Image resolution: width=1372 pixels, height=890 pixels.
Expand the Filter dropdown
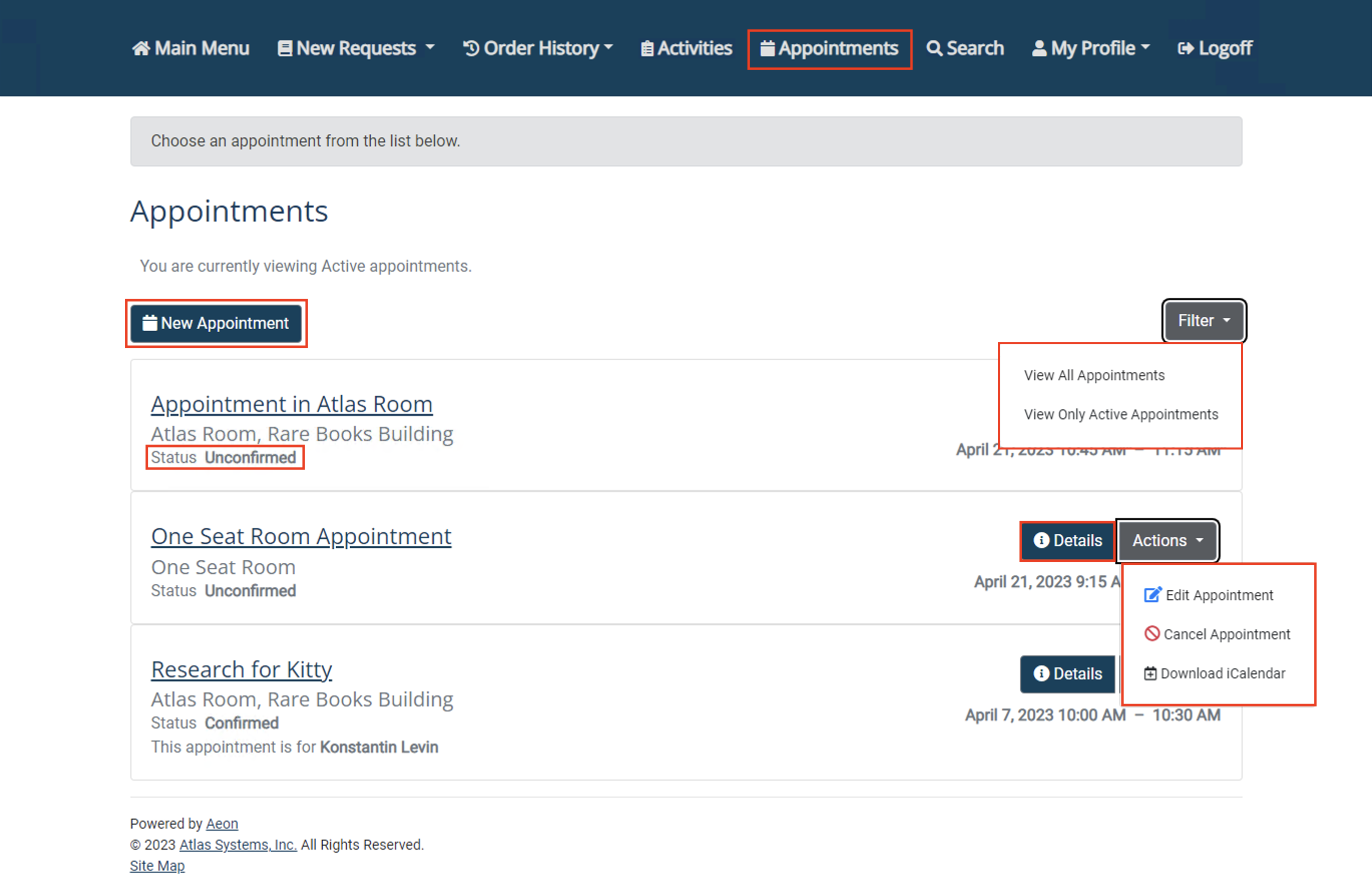pos(1203,321)
